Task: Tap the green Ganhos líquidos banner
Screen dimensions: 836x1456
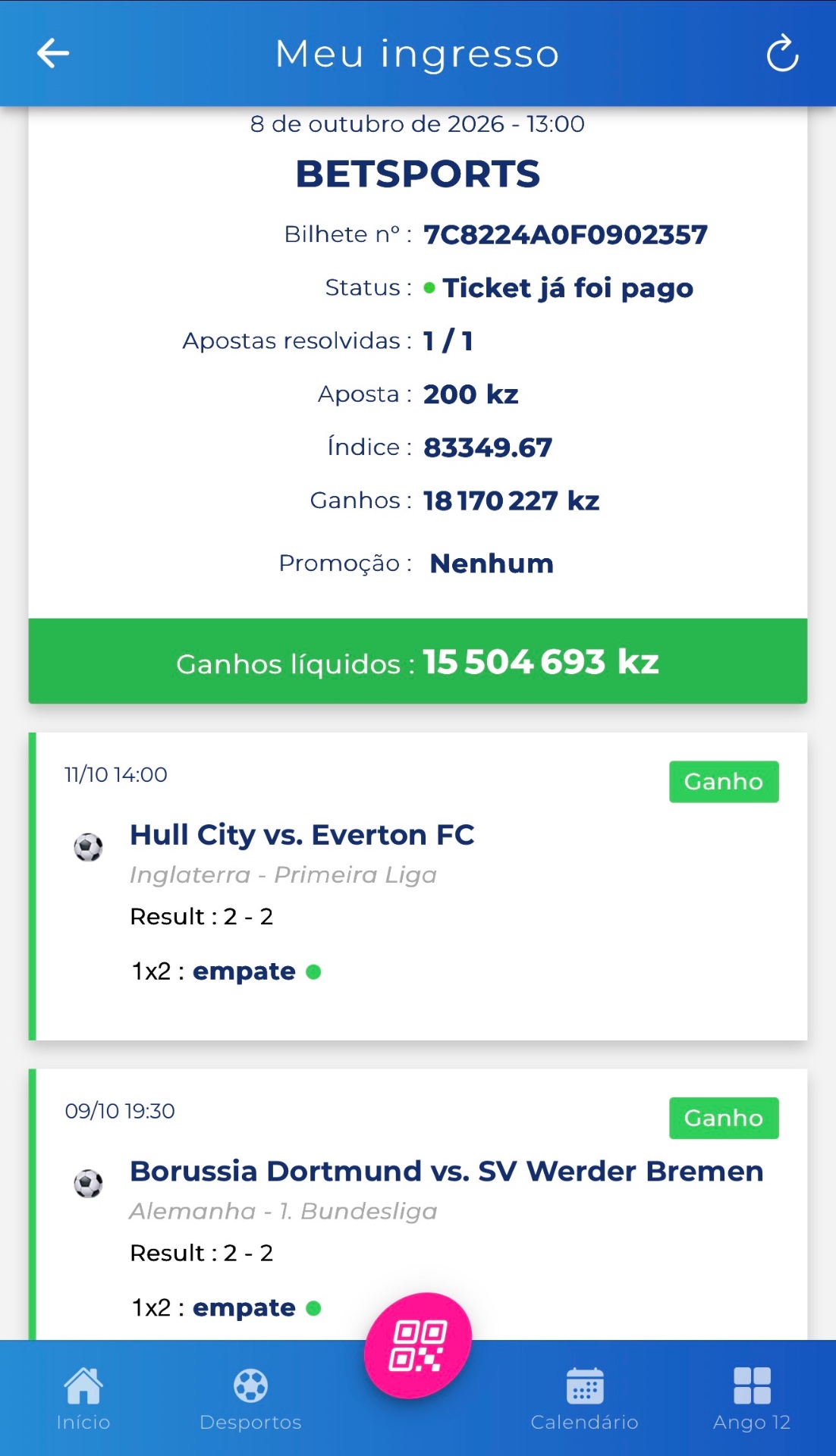Action: 418,661
